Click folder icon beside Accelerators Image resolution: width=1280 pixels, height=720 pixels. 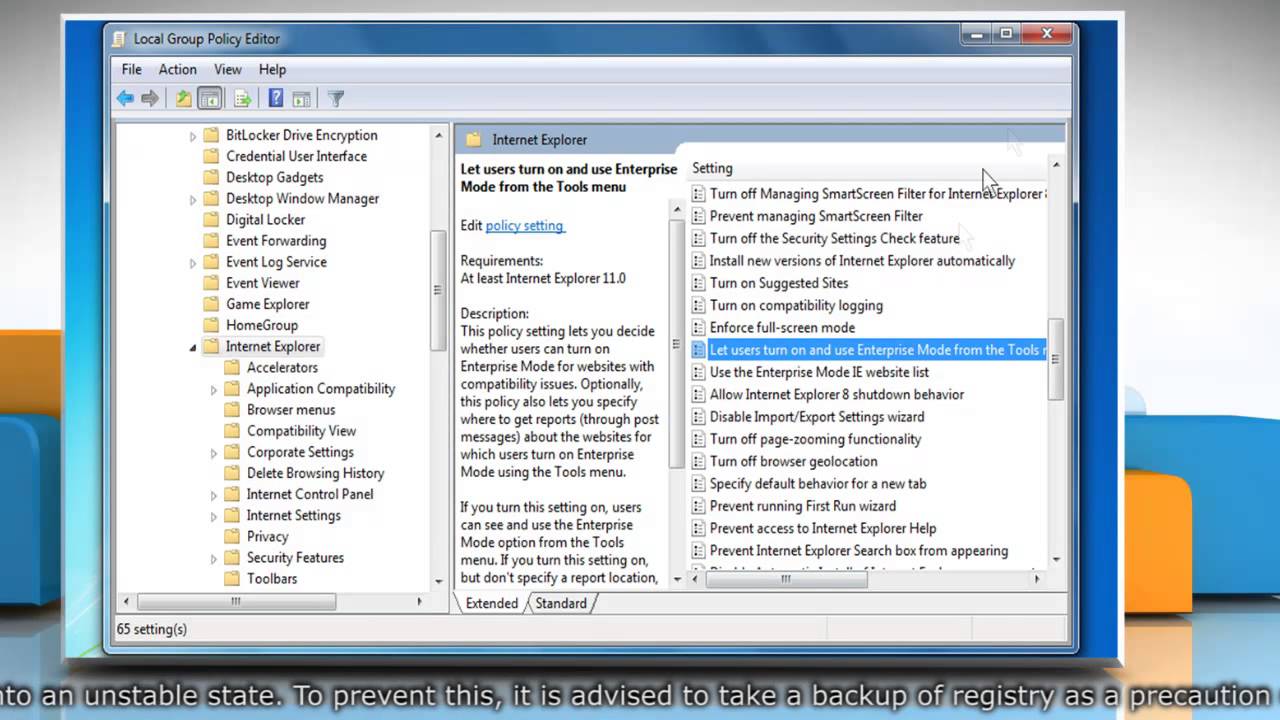pyautogui.click(x=232, y=367)
